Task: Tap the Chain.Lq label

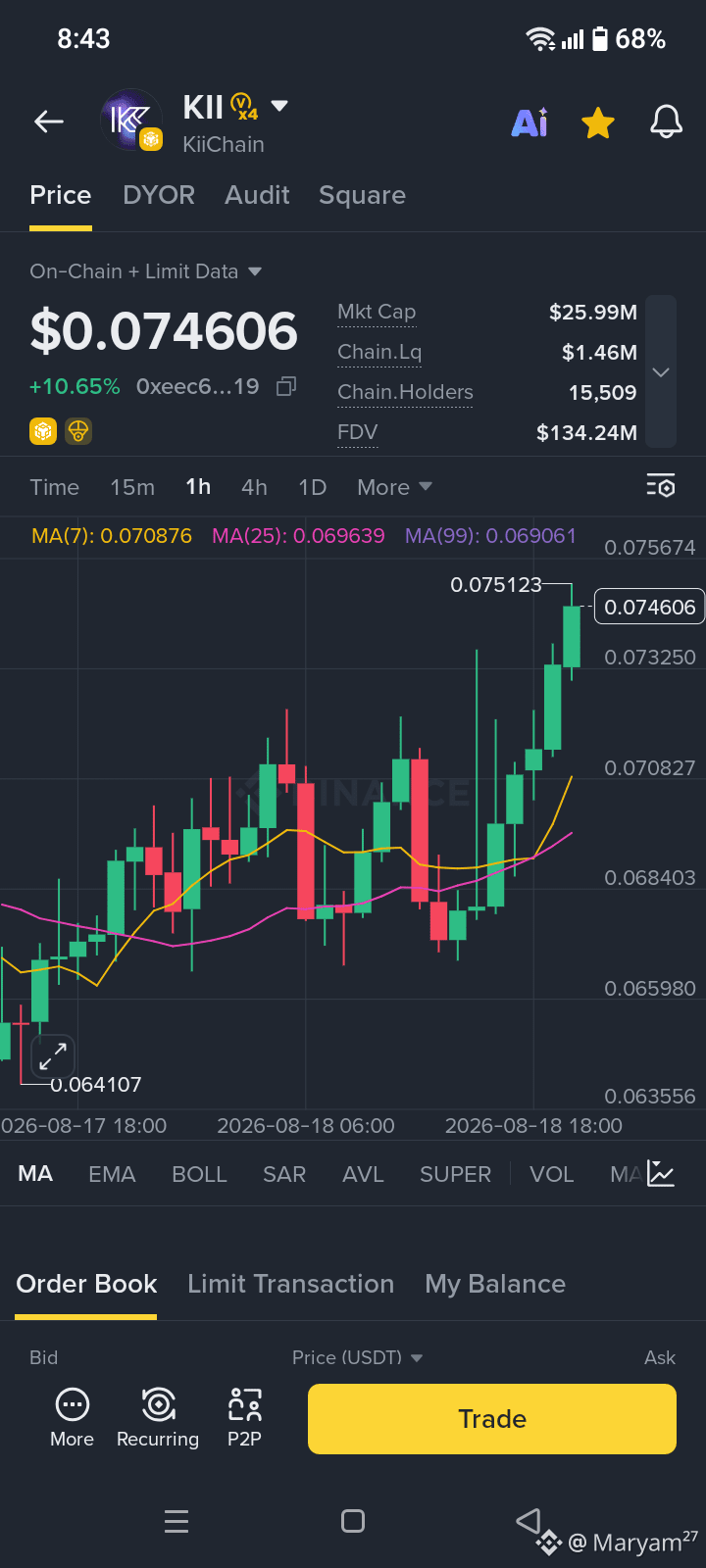Action: (x=379, y=352)
